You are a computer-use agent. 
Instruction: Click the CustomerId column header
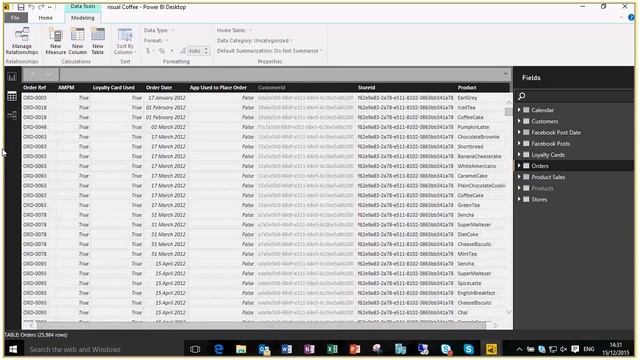click(271, 87)
